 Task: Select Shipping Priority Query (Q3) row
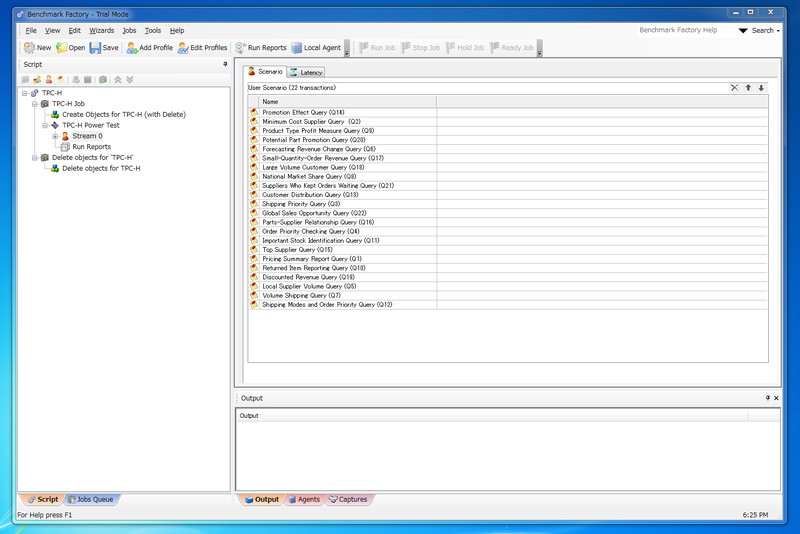pyautogui.click(x=508, y=204)
